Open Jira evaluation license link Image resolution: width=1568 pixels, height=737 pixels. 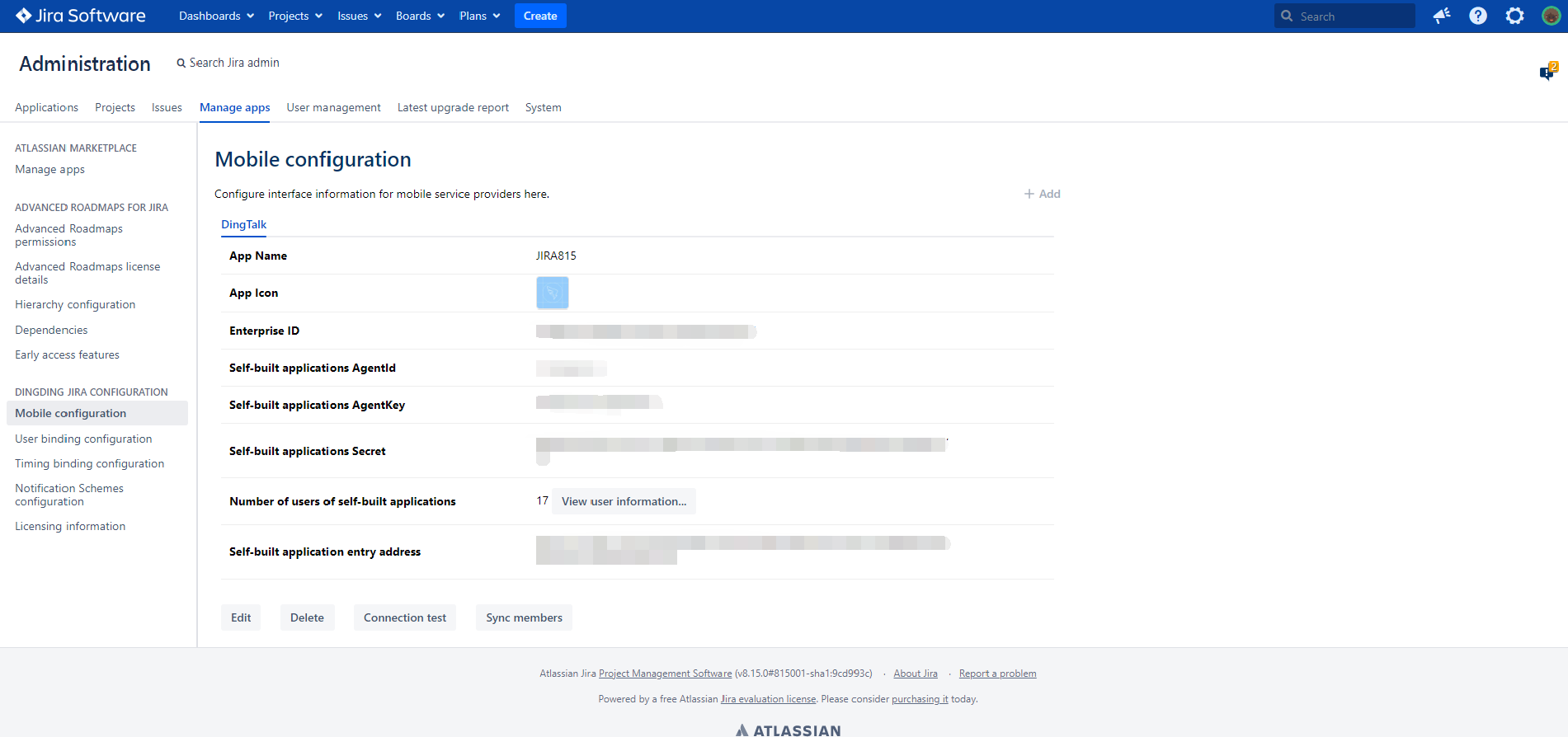pos(768,699)
